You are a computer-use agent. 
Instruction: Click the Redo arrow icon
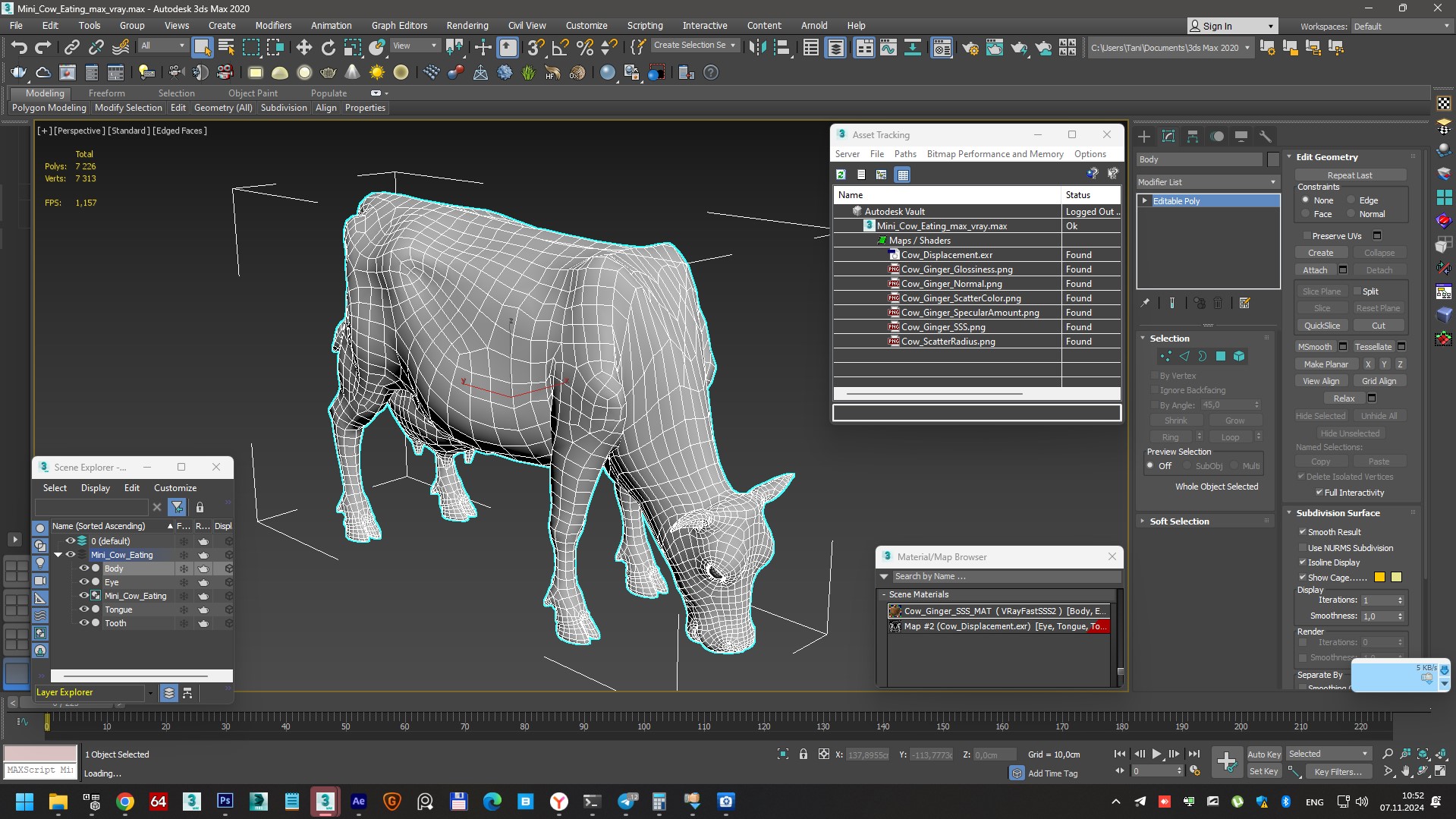point(43,47)
